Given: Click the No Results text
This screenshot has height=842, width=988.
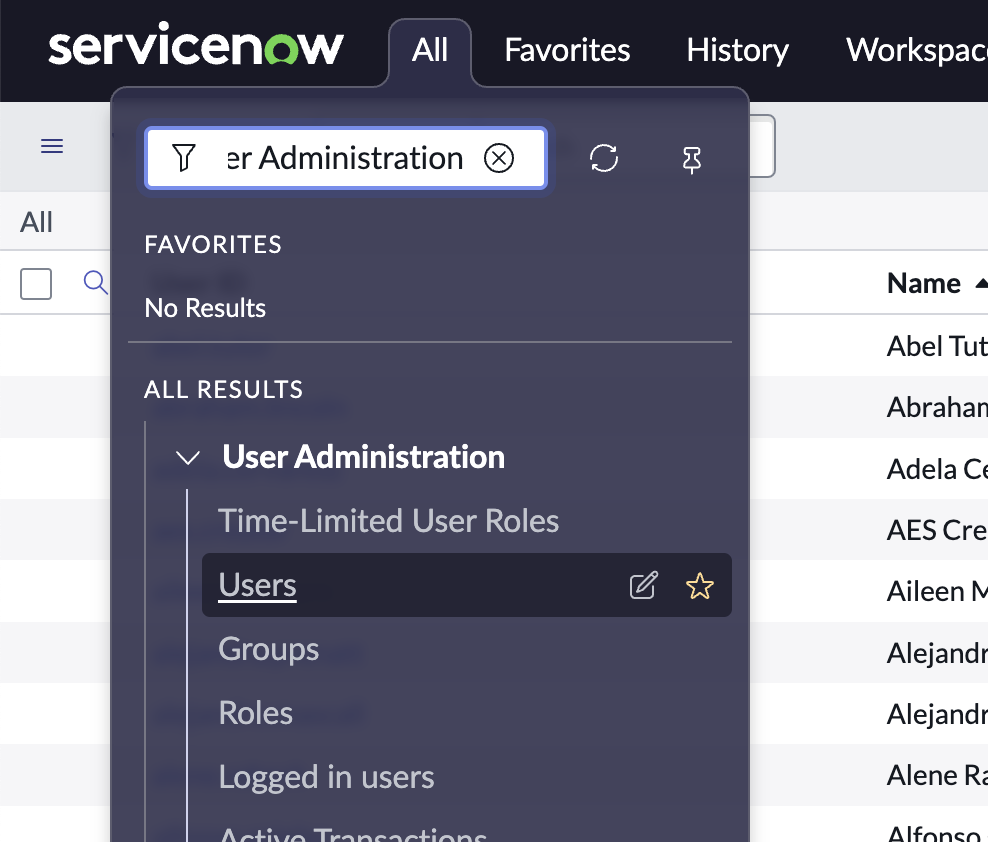Looking at the screenshot, I should [x=205, y=308].
